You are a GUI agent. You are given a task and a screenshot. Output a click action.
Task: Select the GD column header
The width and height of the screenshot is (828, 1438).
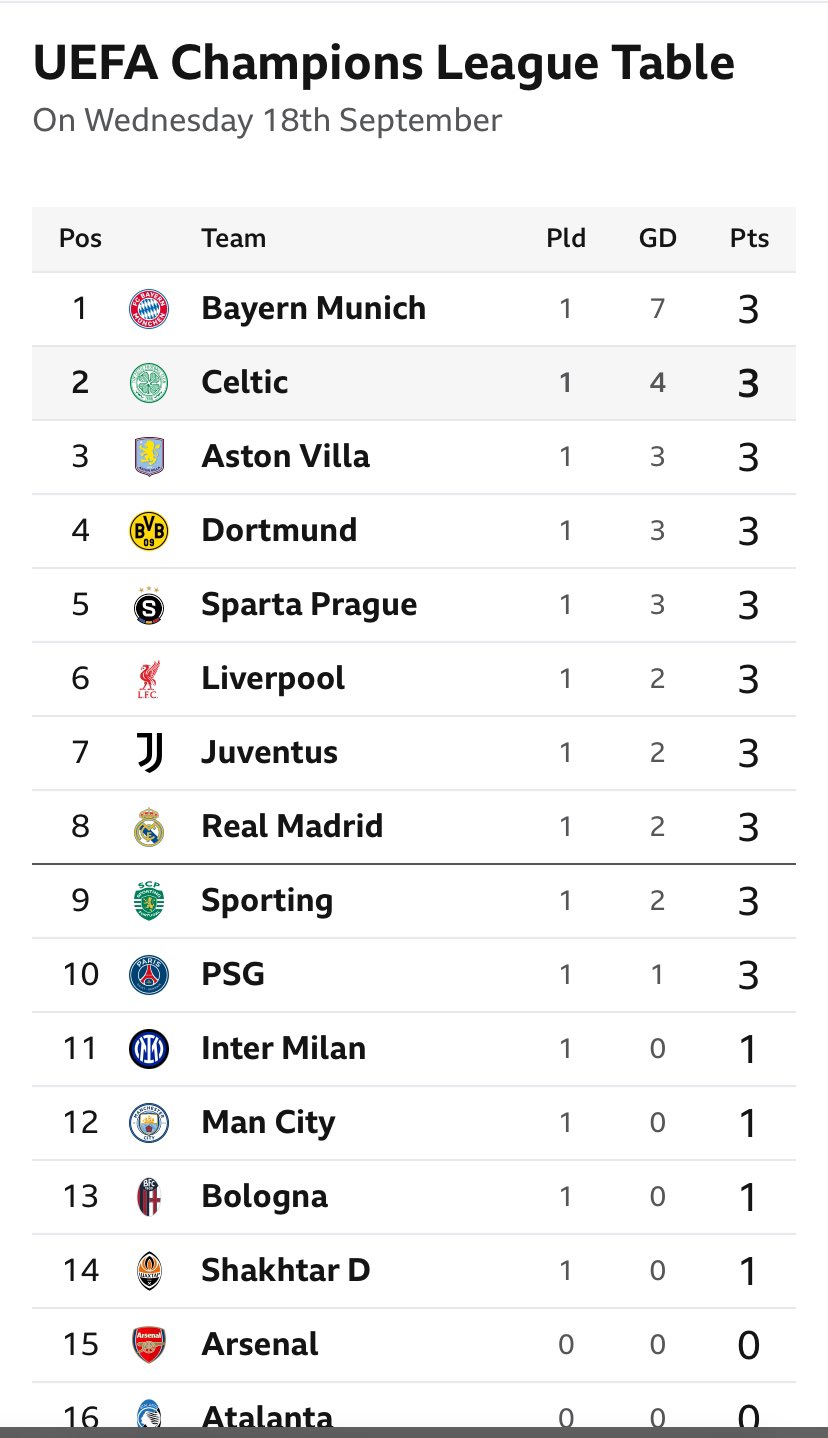click(x=658, y=239)
